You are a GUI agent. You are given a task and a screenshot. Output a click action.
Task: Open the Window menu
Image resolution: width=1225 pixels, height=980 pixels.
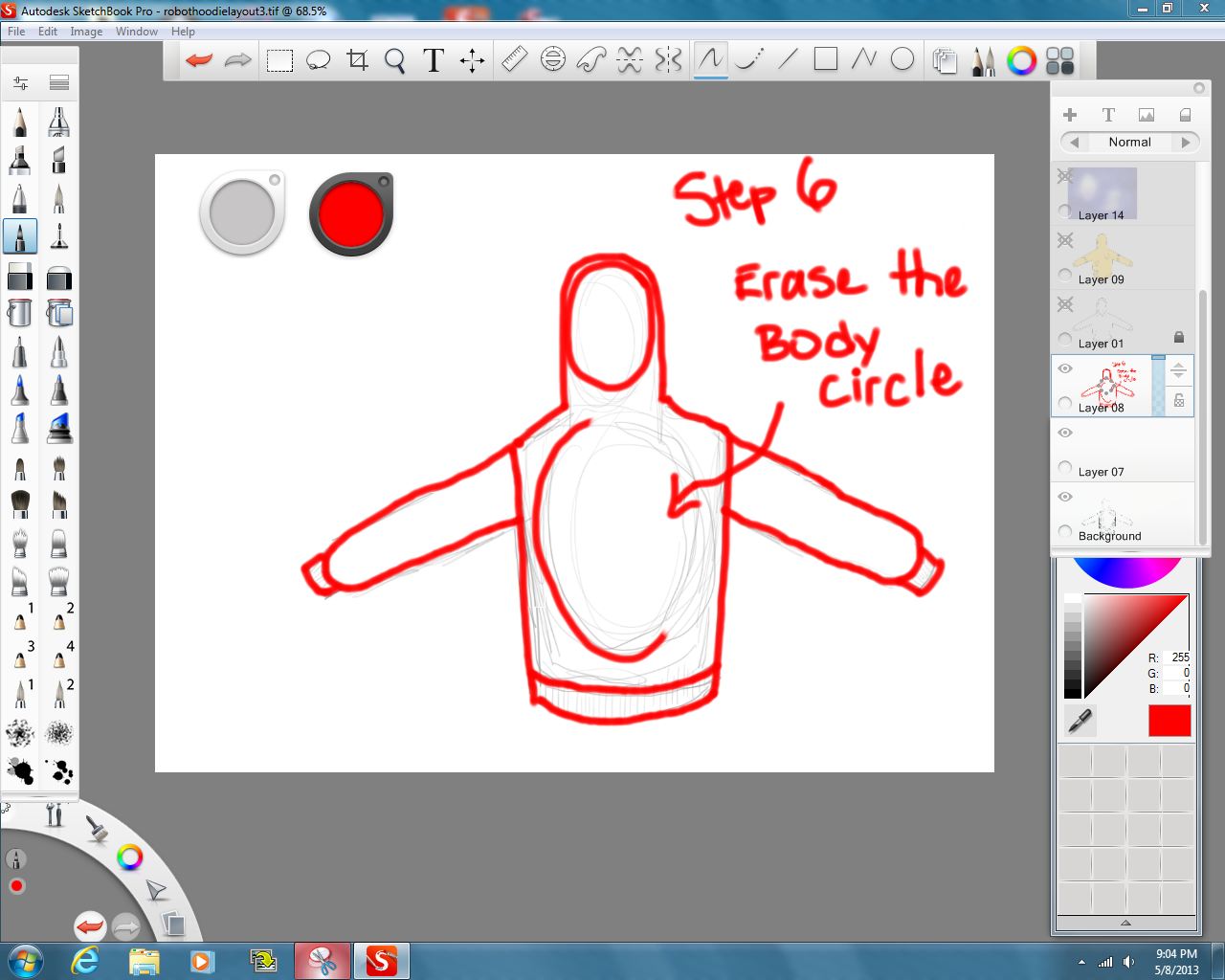pyautogui.click(x=136, y=31)
